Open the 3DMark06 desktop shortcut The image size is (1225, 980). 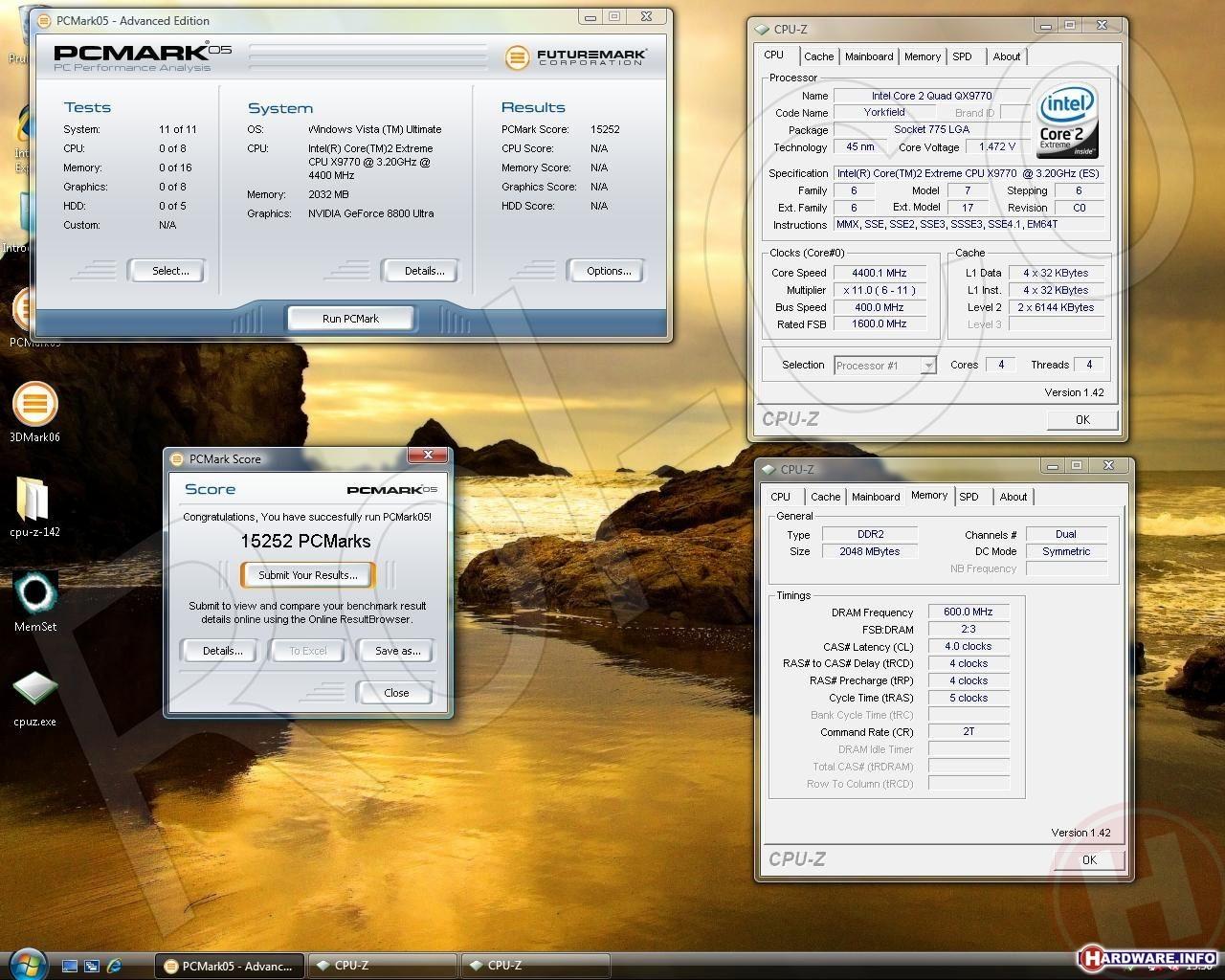point(34,404)
